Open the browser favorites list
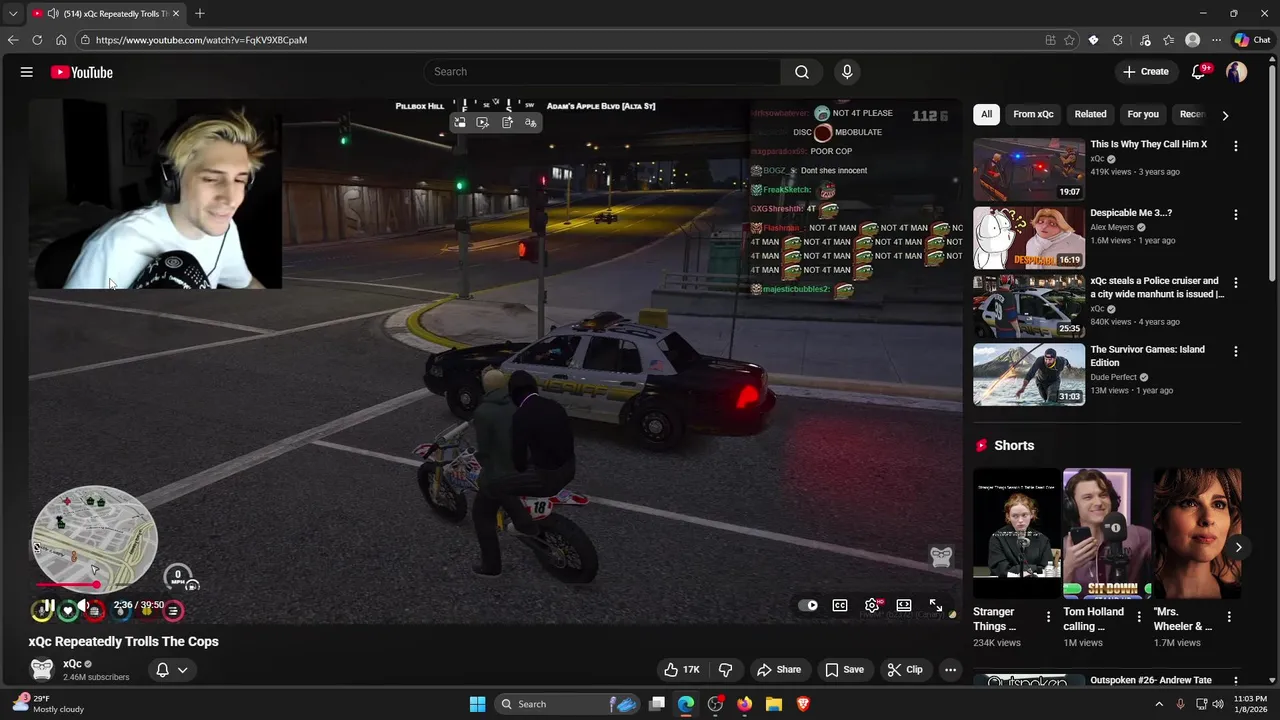Image resolution: width=1280 pixels, height=720 pixels. [1168, 40]
